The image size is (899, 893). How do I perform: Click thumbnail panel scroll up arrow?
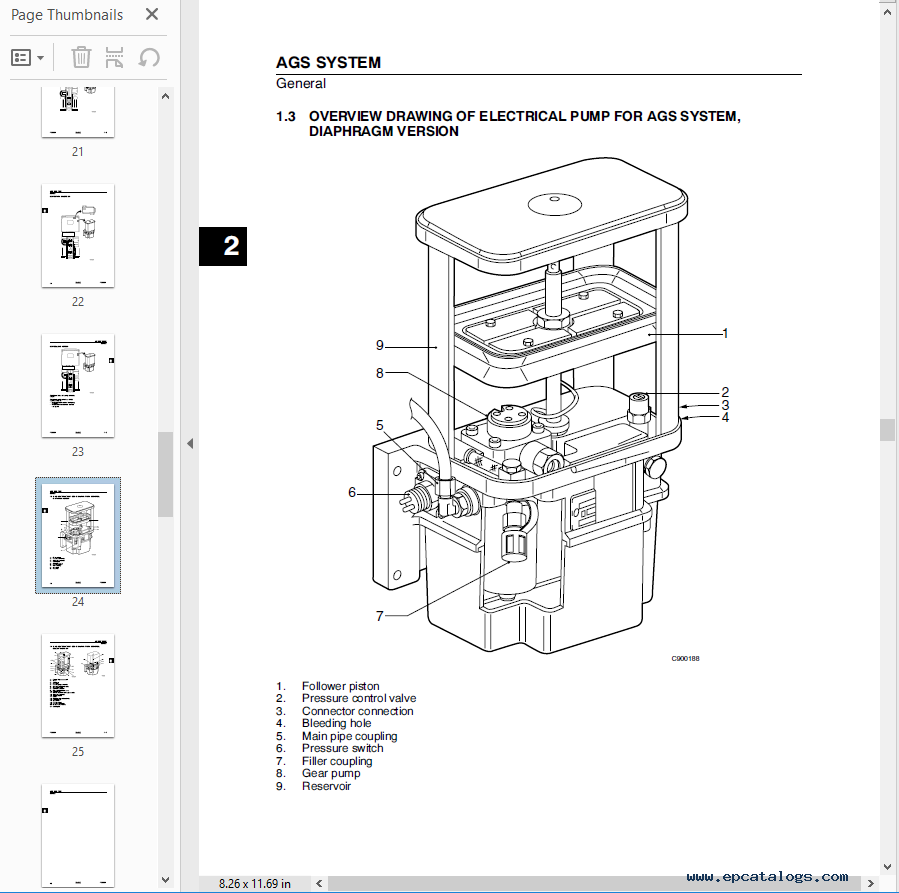point(165,96)
